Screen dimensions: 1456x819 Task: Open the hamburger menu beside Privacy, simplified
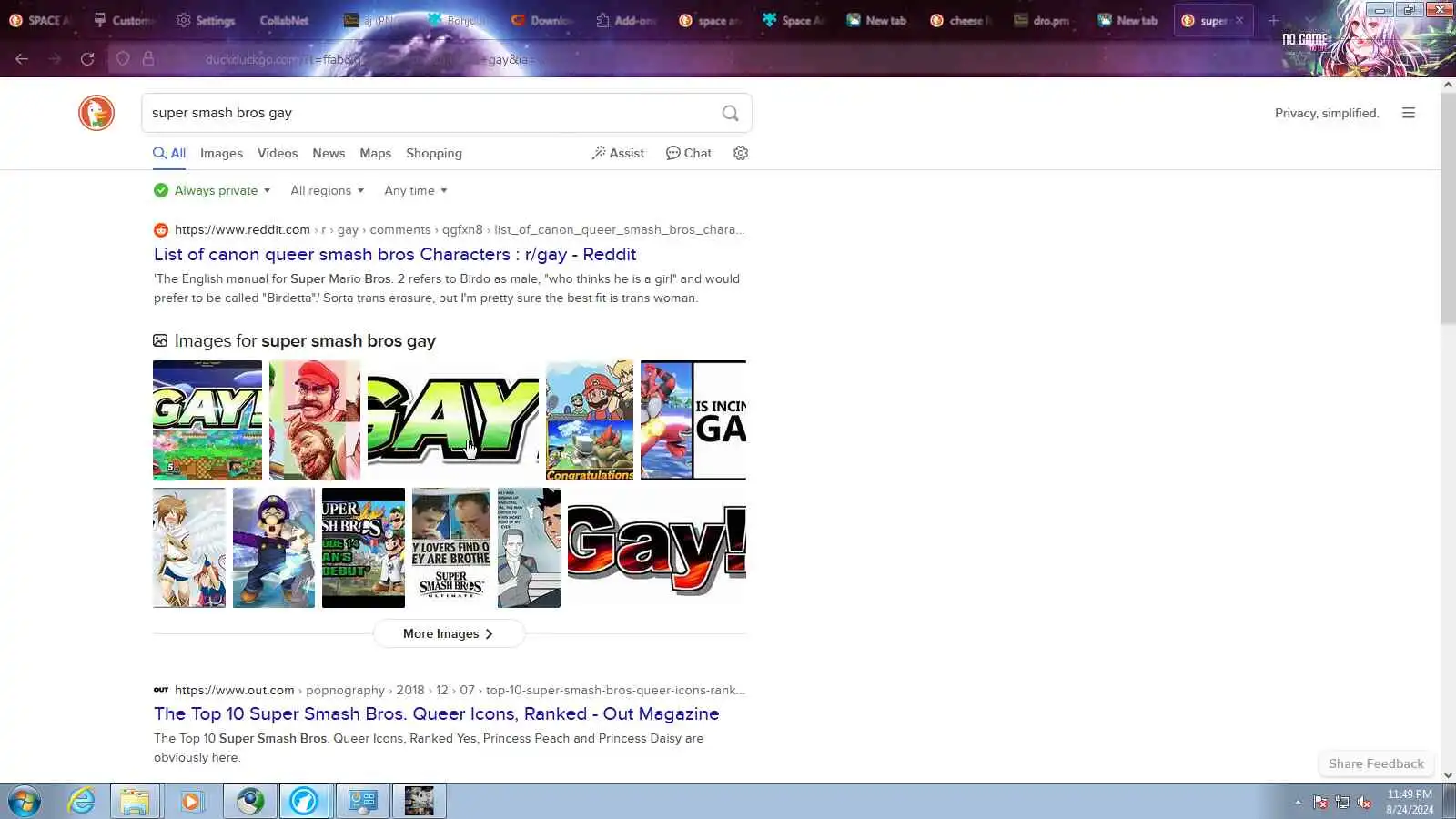(x=1408, y=113)
